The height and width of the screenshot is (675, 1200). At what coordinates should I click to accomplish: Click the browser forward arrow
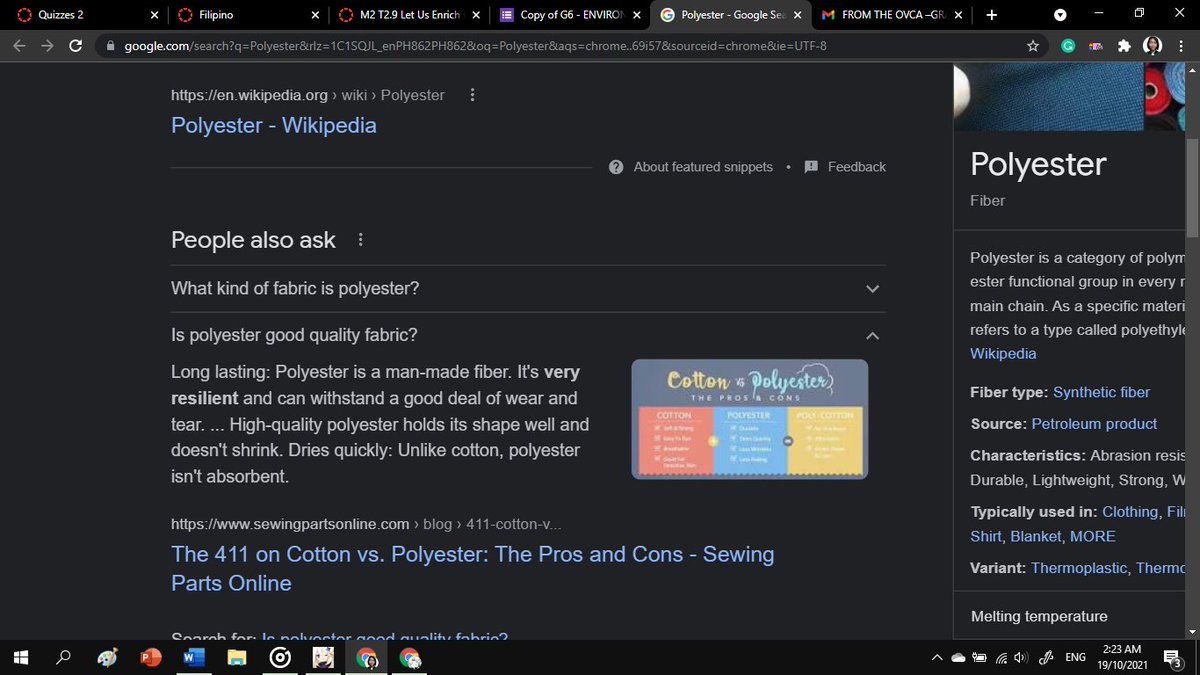coord(47,46)
